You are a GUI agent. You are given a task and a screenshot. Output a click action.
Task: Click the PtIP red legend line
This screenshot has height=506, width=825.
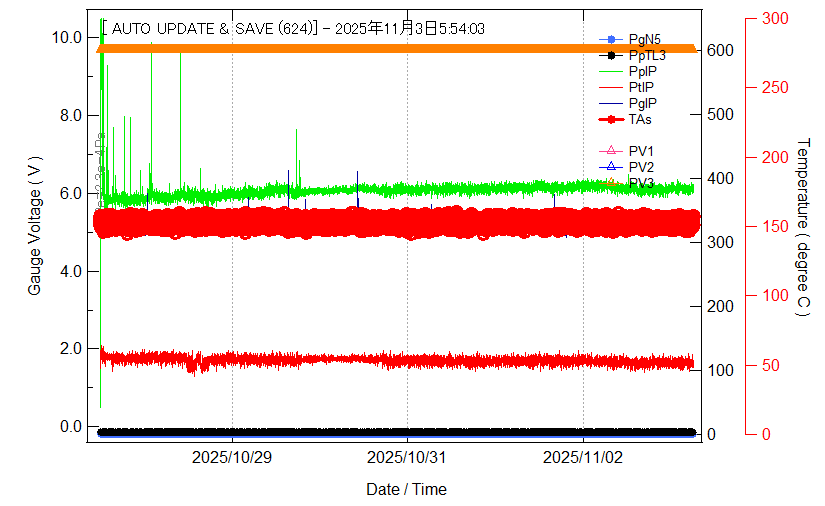point(609,88)
